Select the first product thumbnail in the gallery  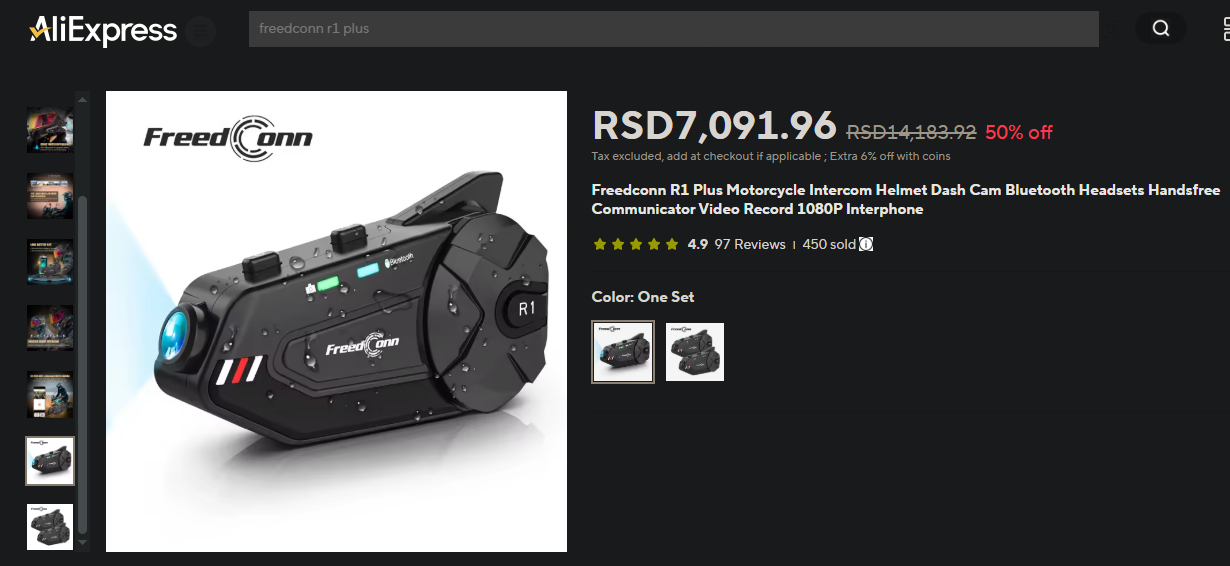click(x=50, y=130)
